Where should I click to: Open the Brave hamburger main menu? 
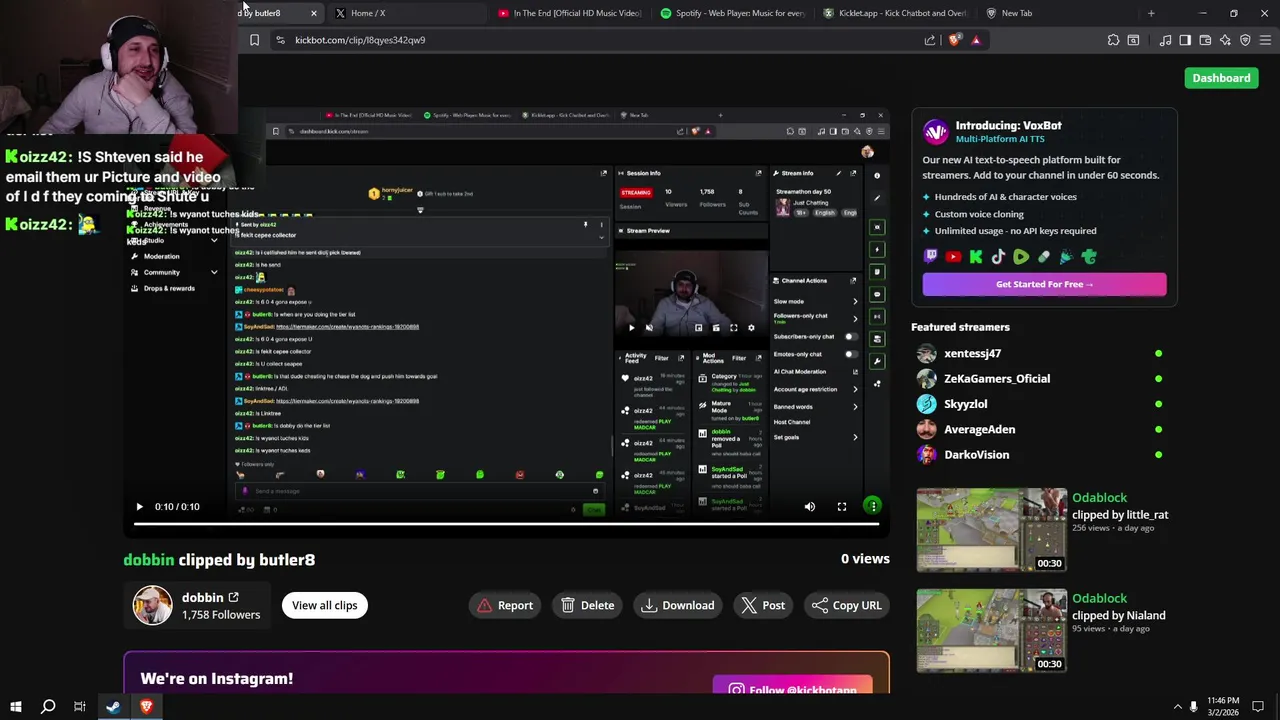[x=1265, y=40]
